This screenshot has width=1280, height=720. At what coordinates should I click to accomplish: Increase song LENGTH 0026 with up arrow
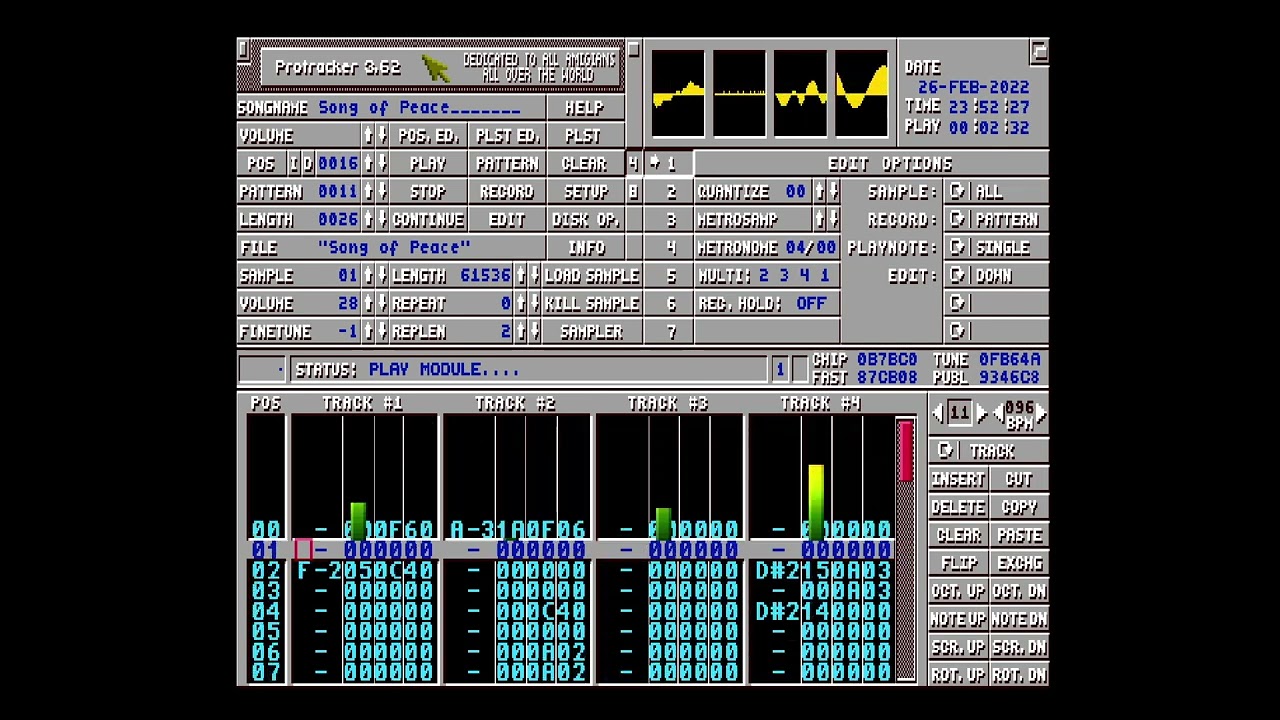coord(368,220)
